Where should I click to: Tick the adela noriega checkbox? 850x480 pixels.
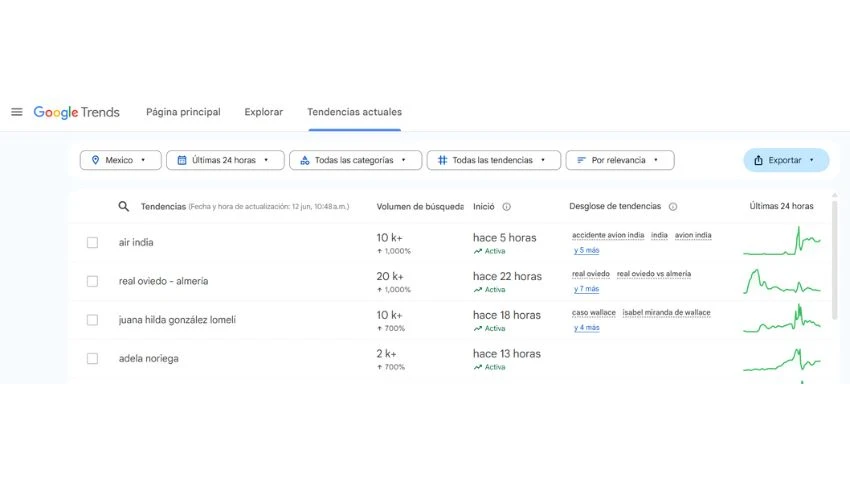pyautogui.click(x=93, y=359)
